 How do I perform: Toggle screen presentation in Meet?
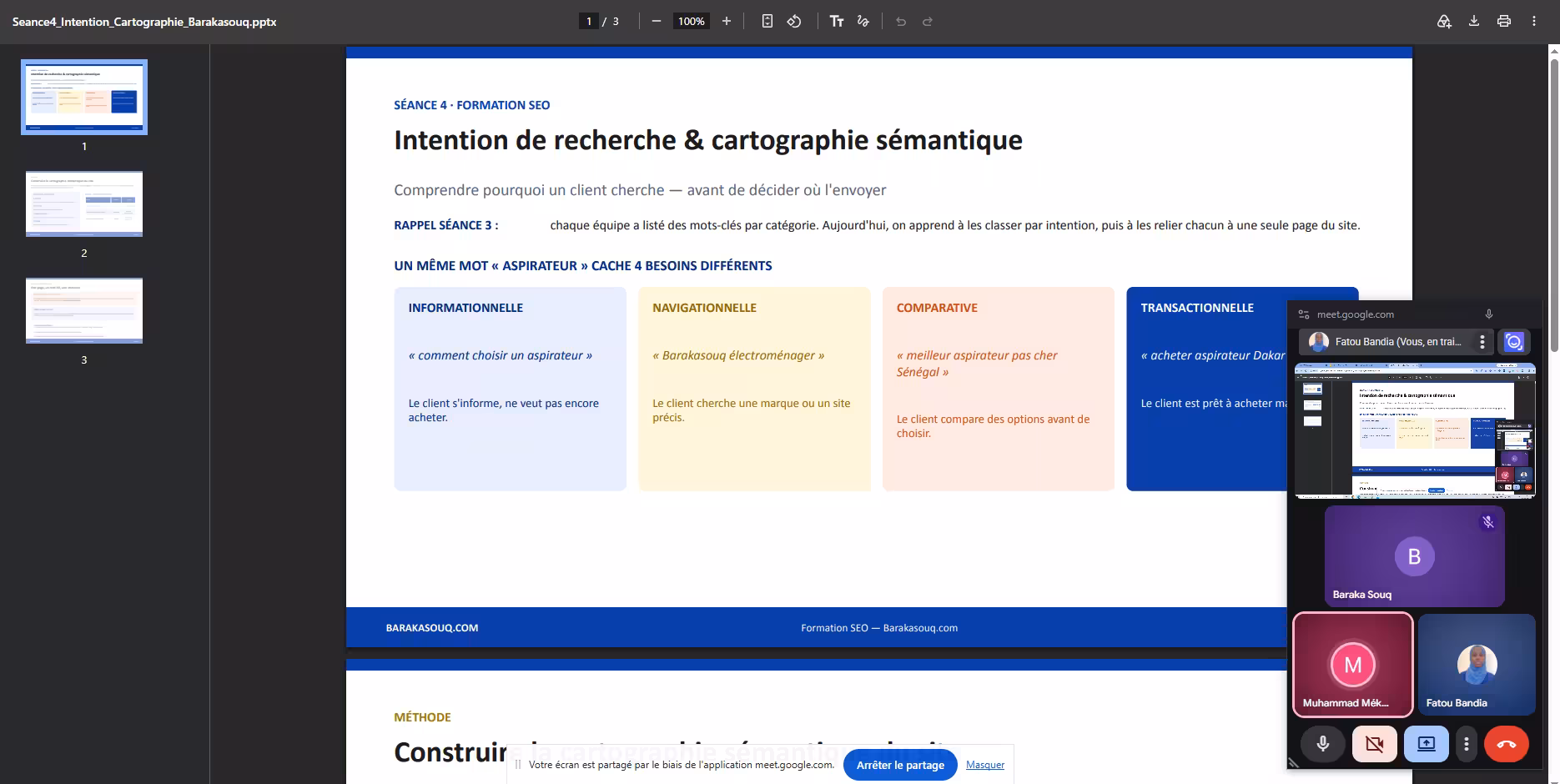click(x=1427, y=744)
